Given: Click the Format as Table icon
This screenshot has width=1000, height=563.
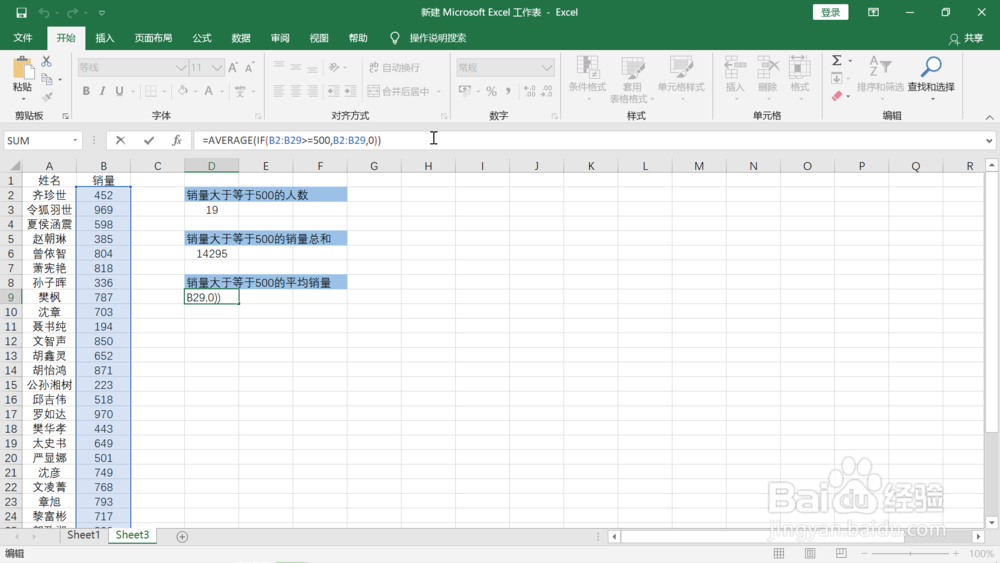Looking at the screenshot, I should coord(632,68).
